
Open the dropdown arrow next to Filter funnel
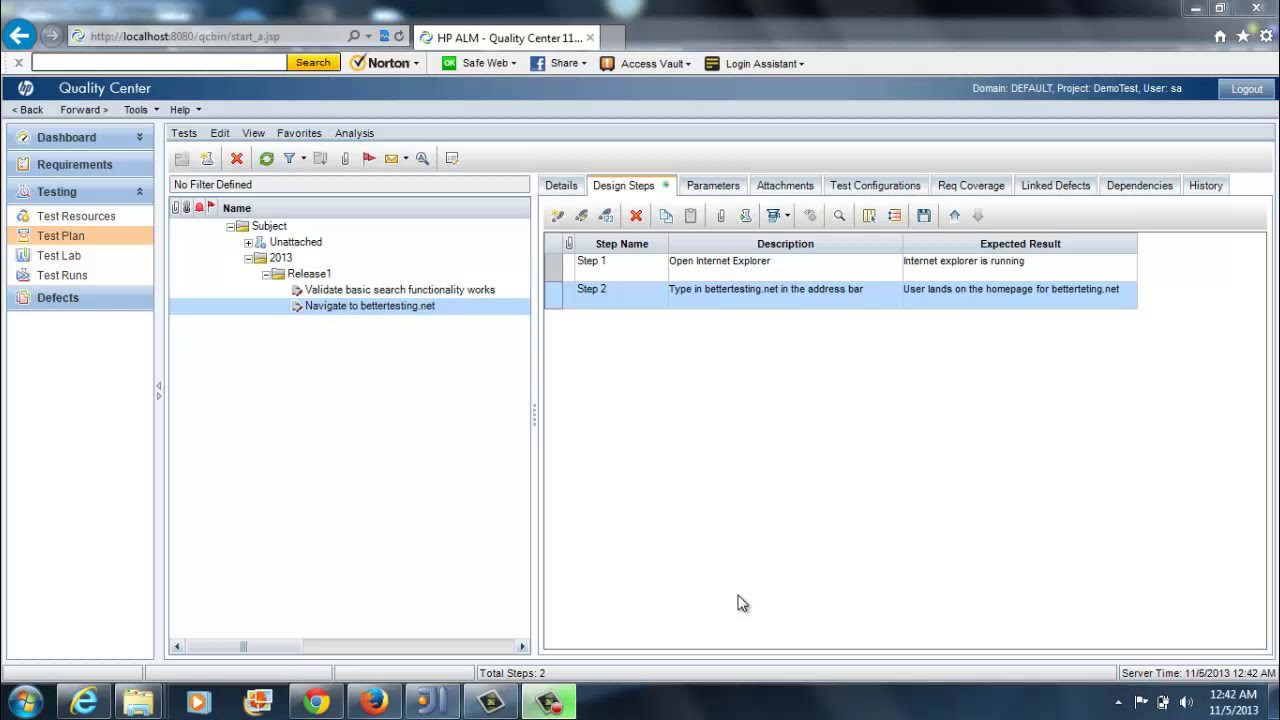(303, 158)
